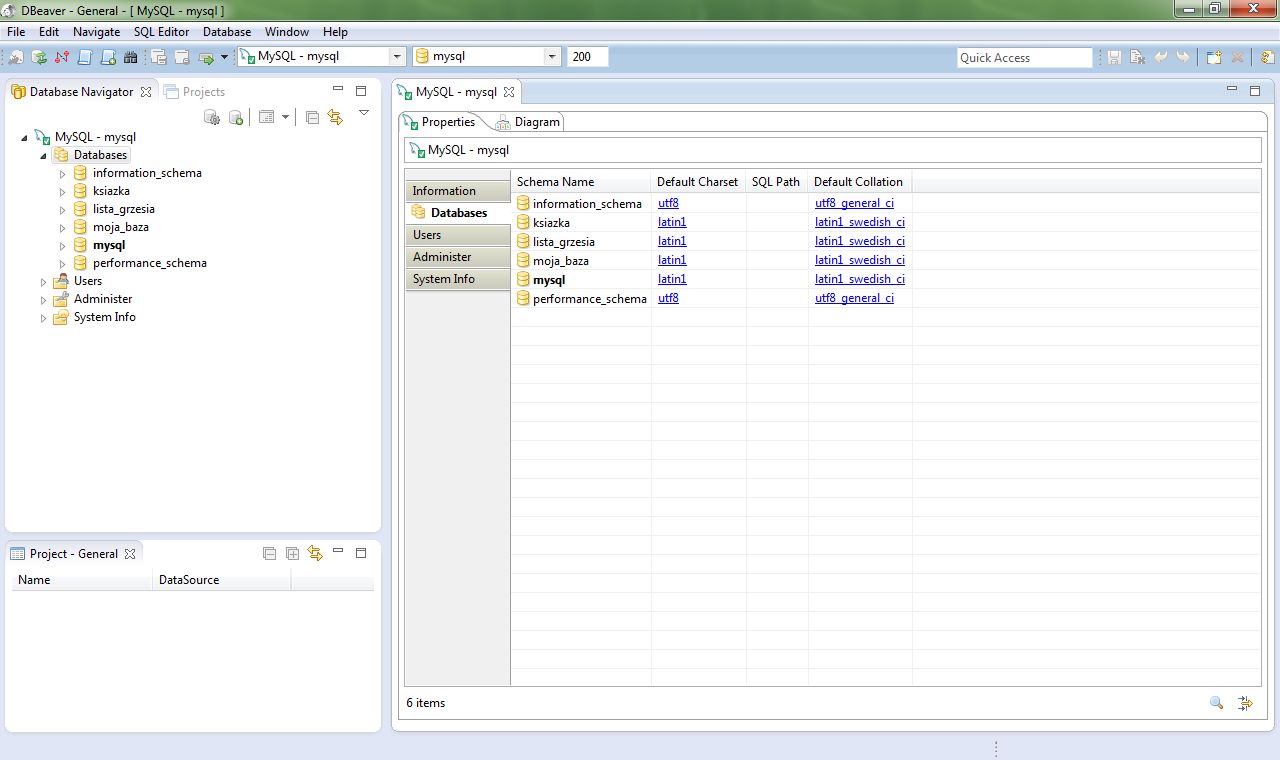The image size is (1280, 760).
Task: Click the configure columns icon below the table
Action: [x=1245, y=703]
